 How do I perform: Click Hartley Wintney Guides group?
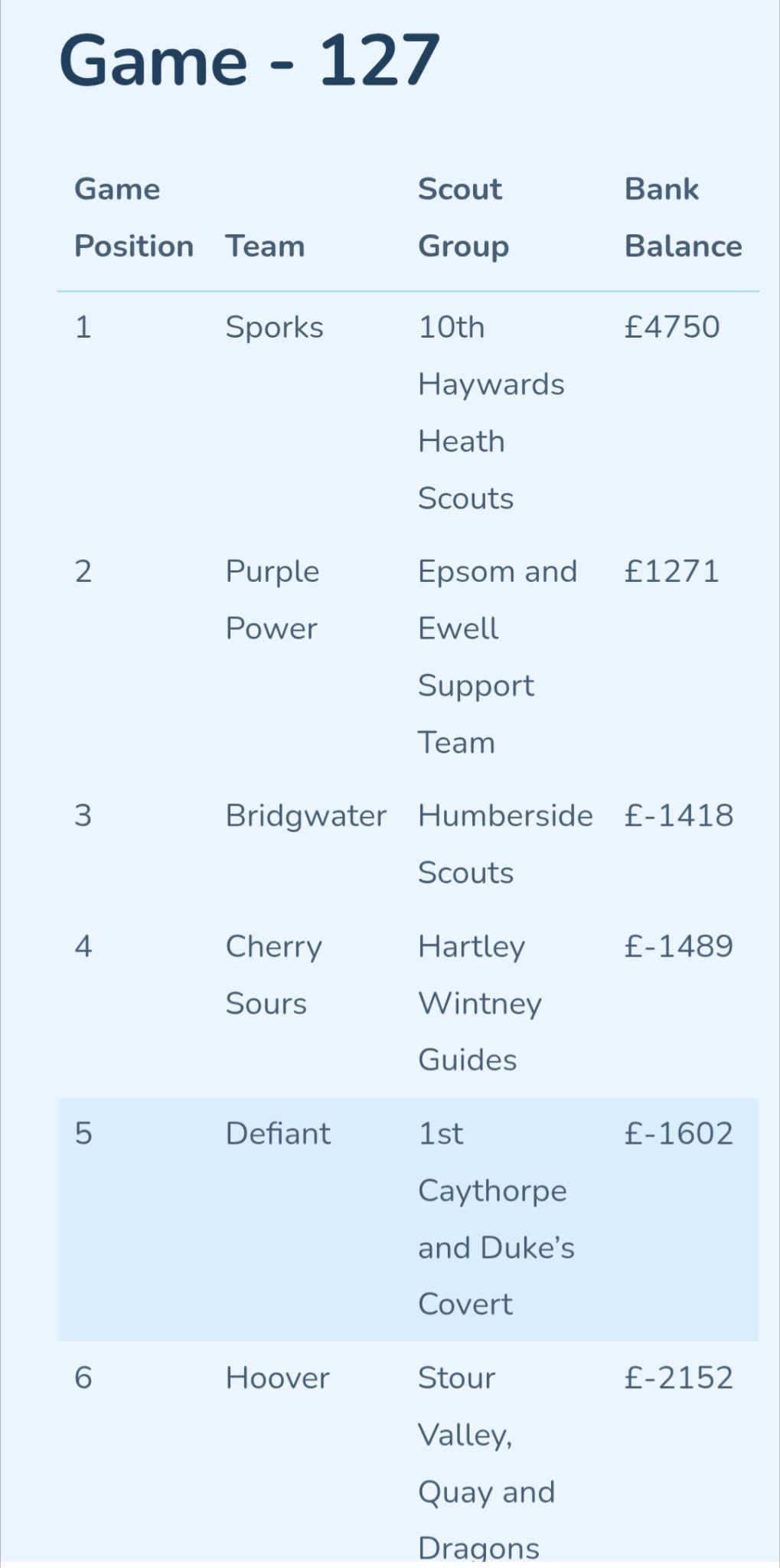click(x=479, y=1004)
